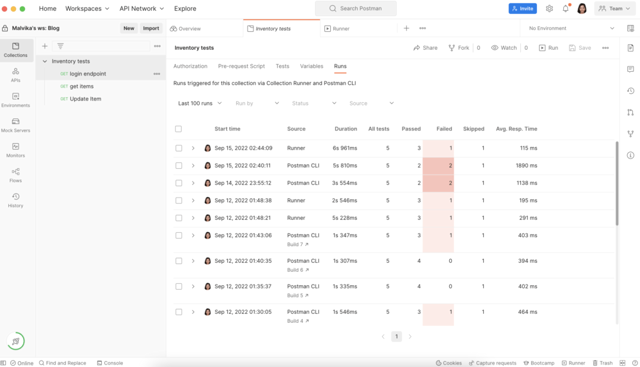Open the Workspaces menu

[87, 9]
